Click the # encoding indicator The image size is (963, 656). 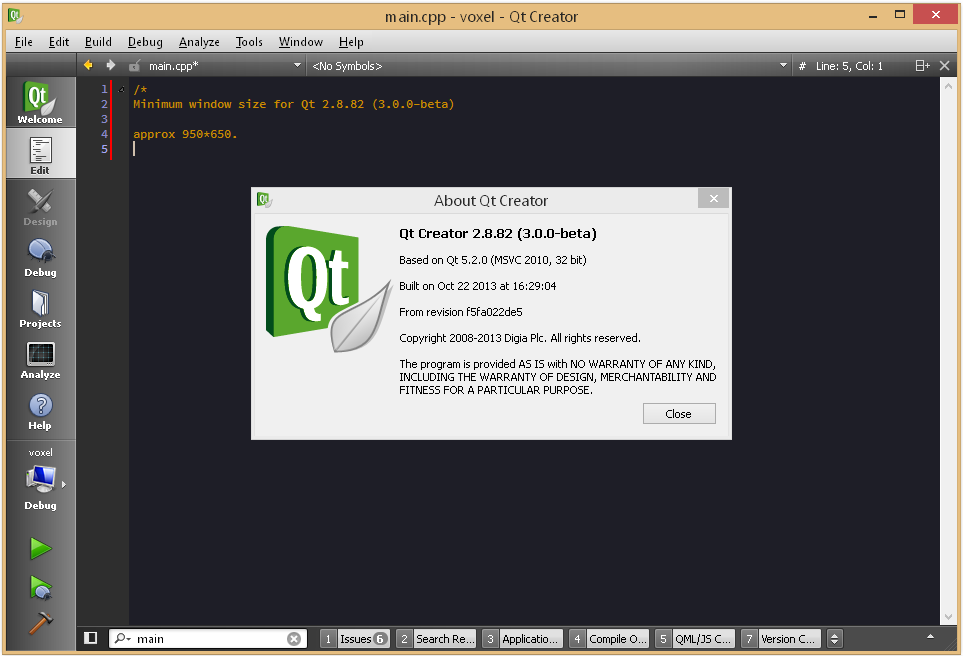coord(802,66)
